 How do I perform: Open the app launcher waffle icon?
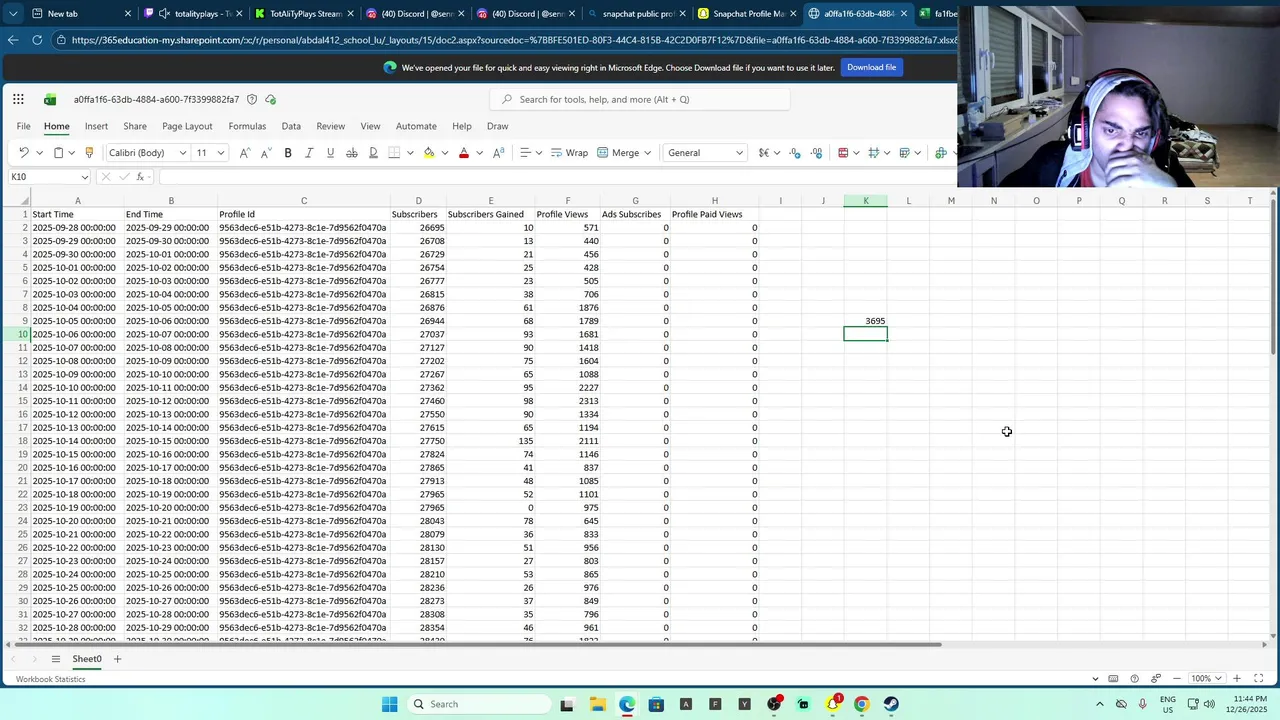pos(18,99)
